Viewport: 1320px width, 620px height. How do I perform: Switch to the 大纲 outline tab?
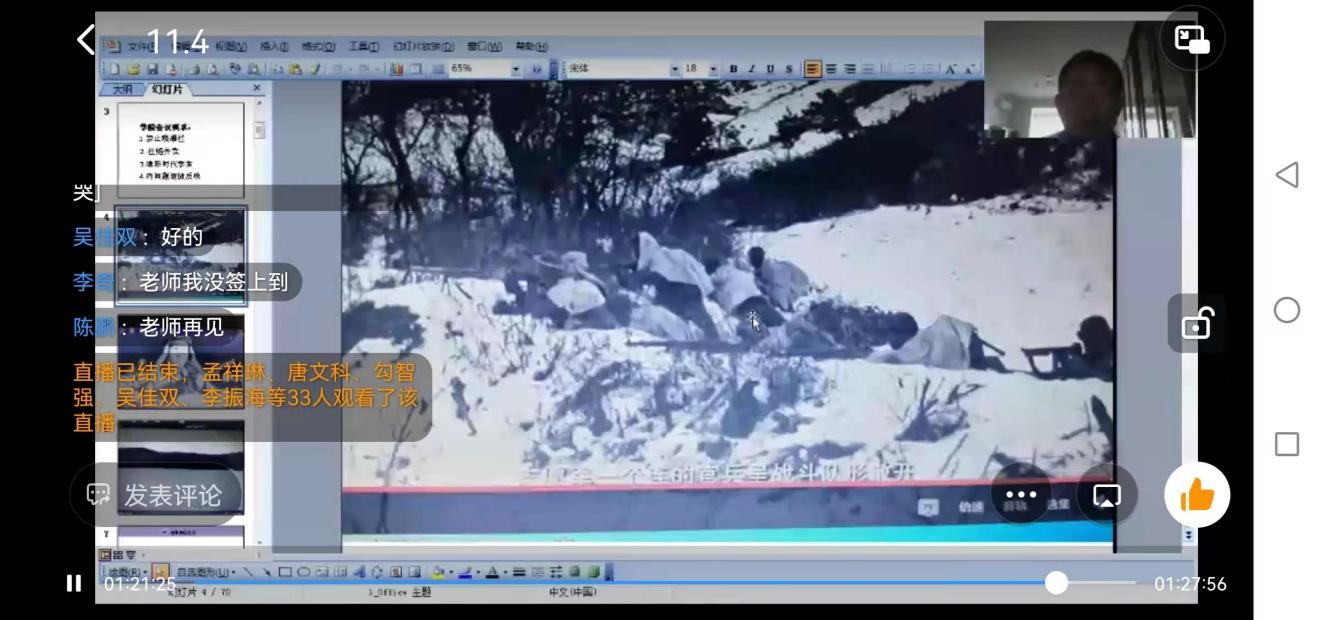tap(122, 89)
